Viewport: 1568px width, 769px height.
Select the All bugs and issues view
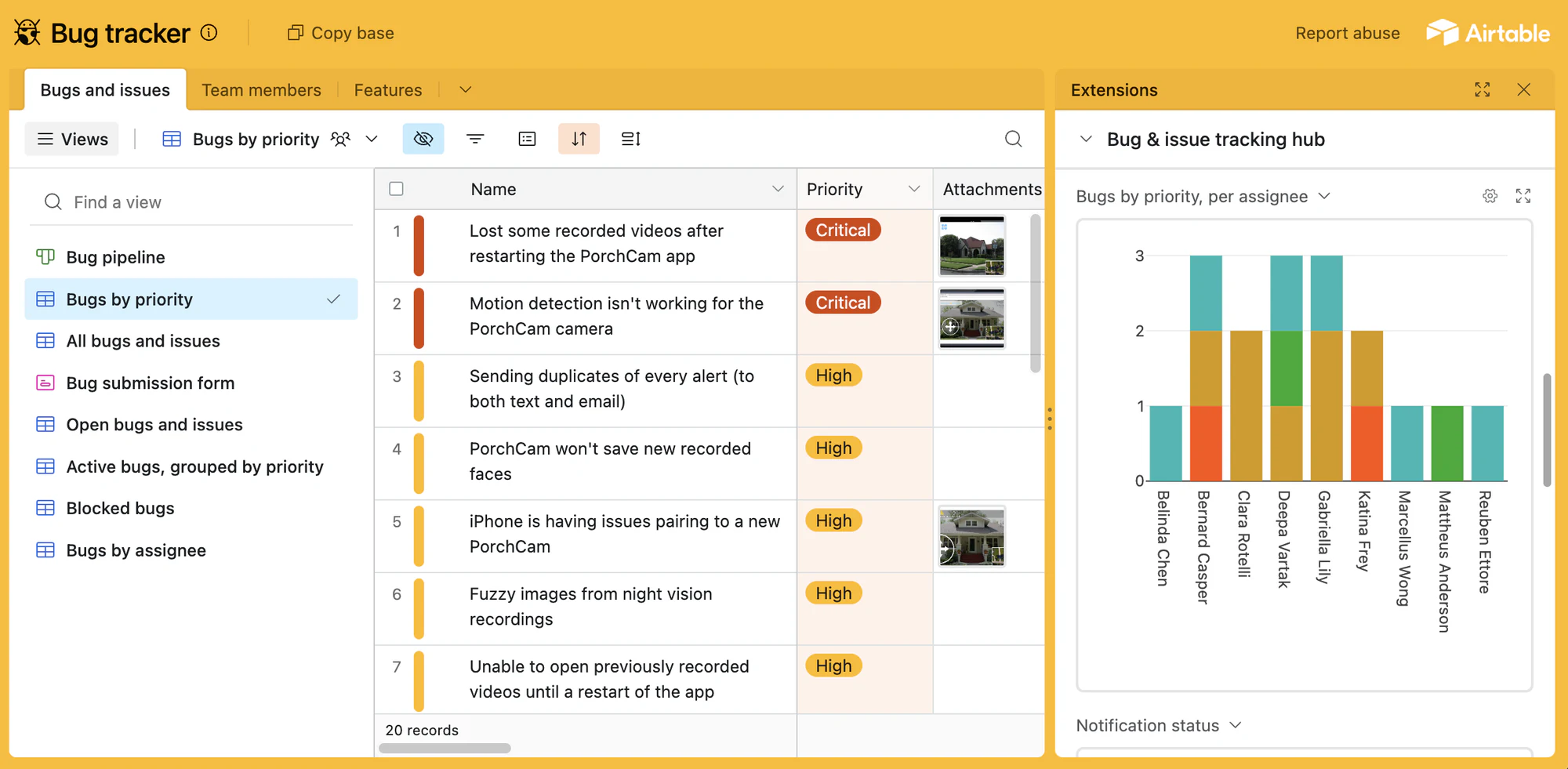click(191, 341)
